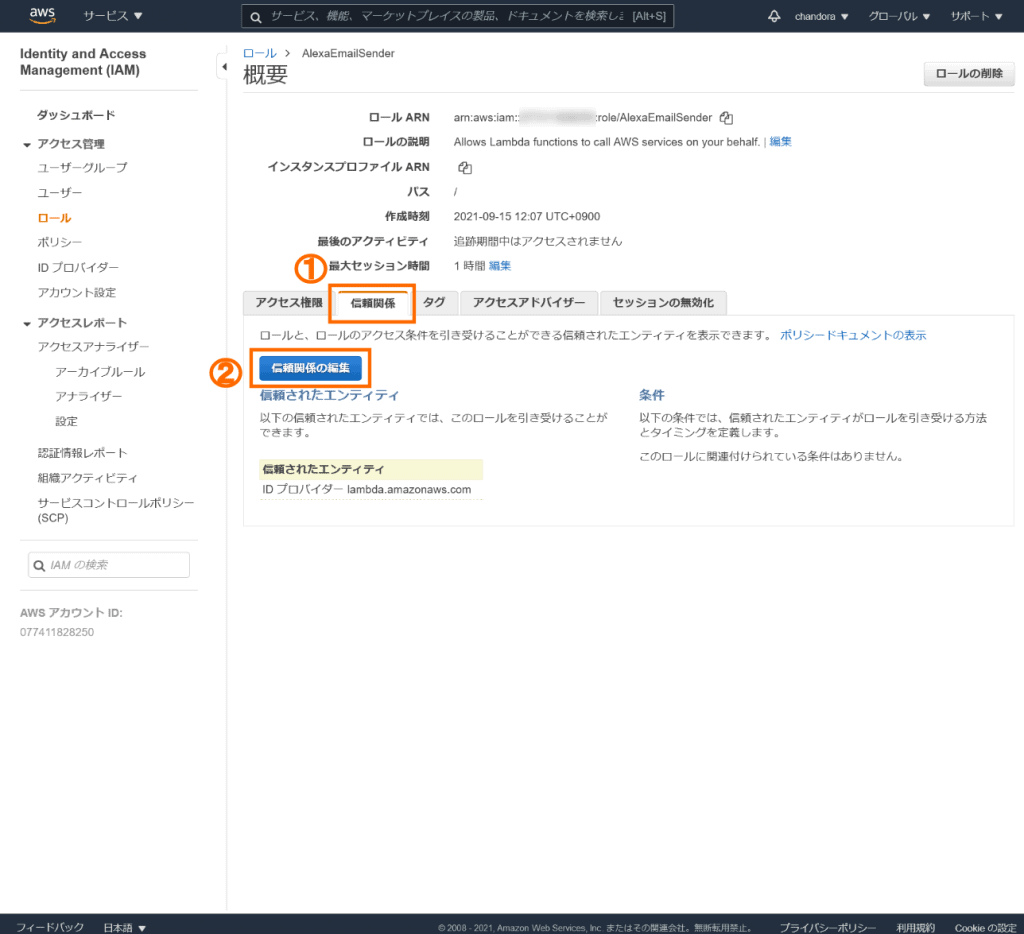Click the 条件 section heading
The image size is (1024, 934).
pyautogui.click(x=651, y=395)
